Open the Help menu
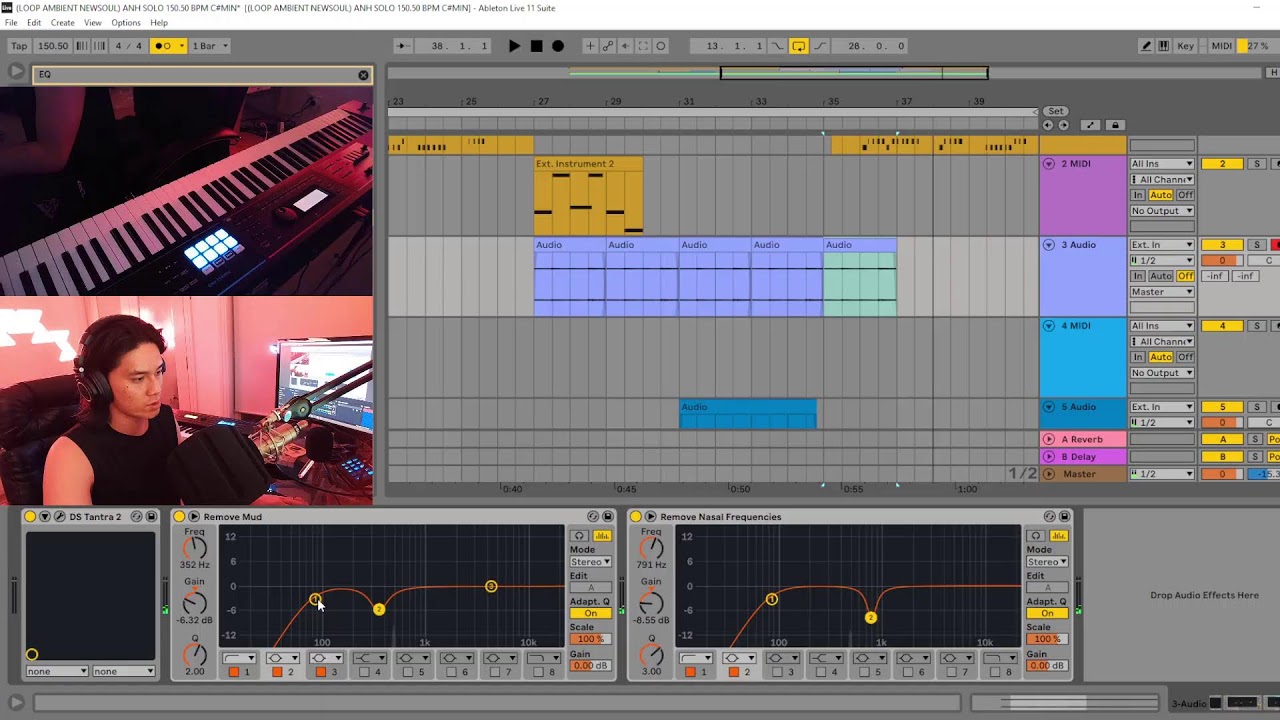 pyautogui.click(x=159, y=22)
